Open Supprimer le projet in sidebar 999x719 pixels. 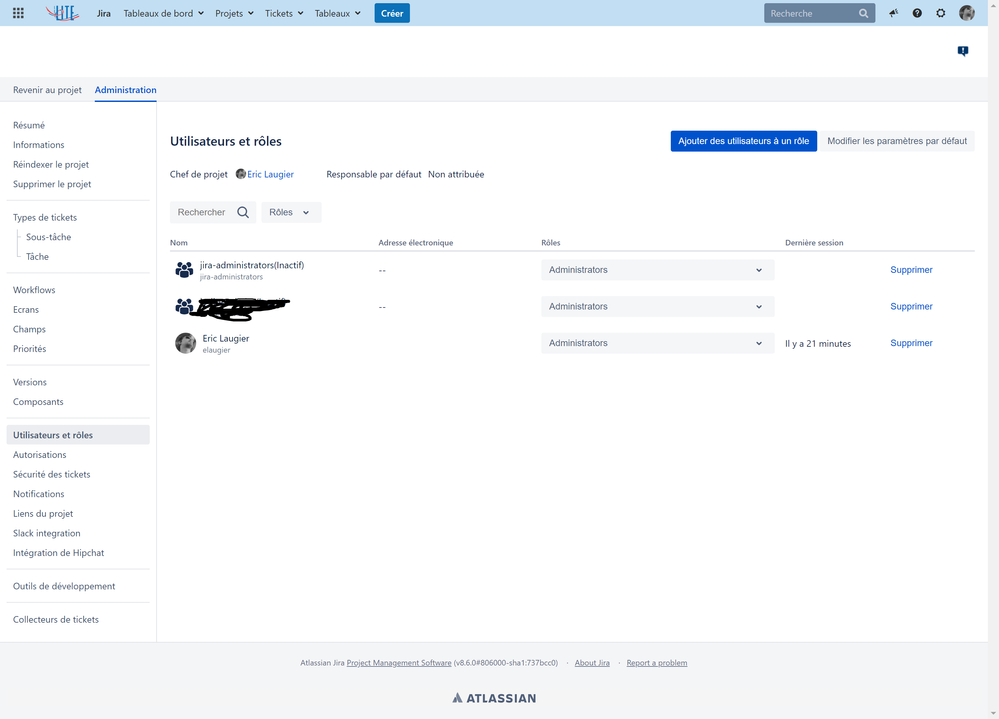[52, 184]
